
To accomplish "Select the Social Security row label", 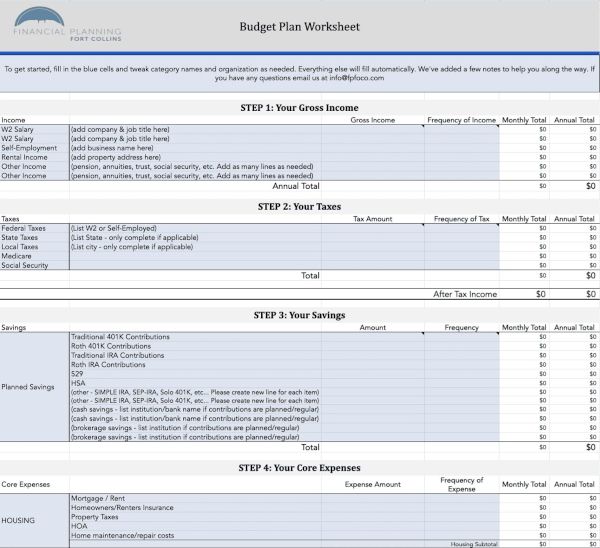I will (25, 265).
